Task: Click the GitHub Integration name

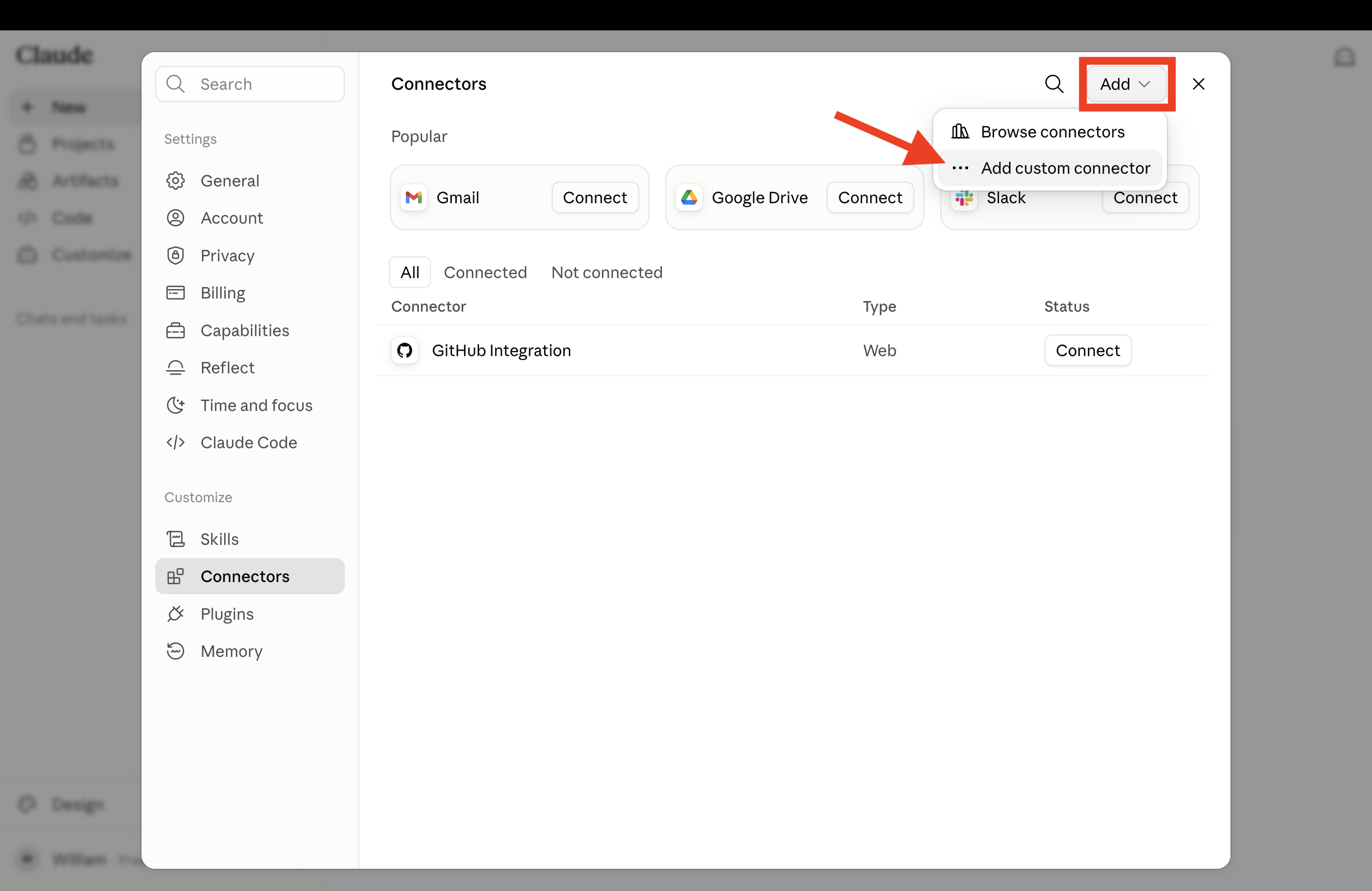Action: point(501,350)
